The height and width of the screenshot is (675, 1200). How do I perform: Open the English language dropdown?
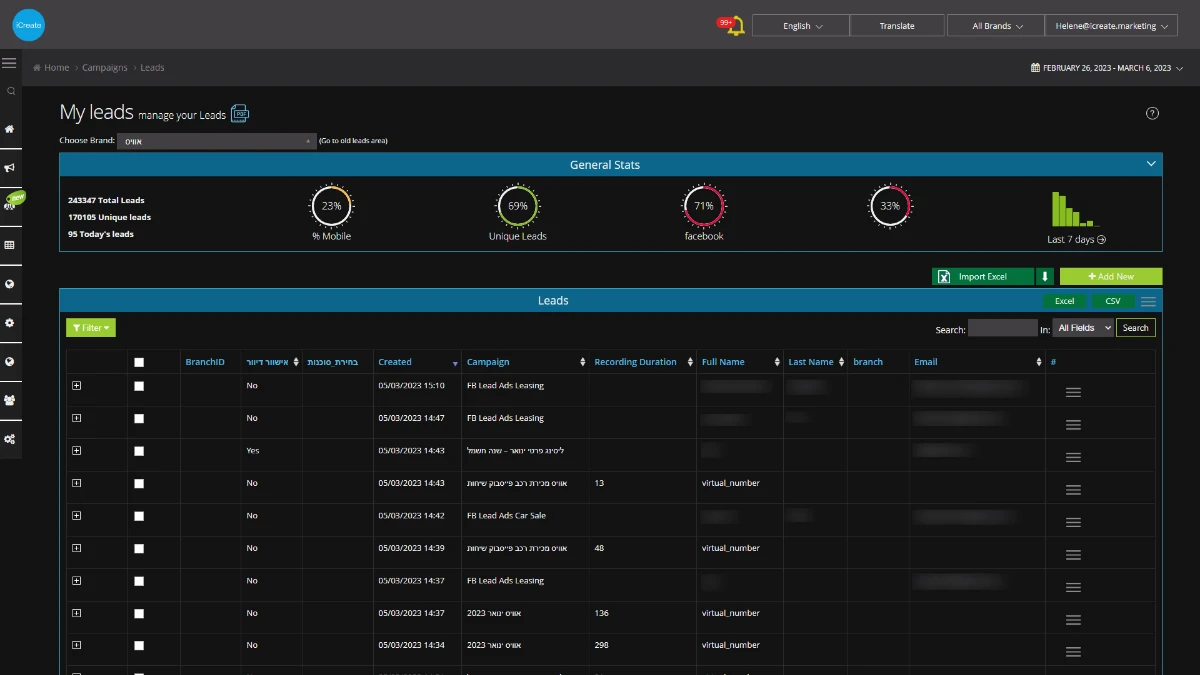coord(801,26)
